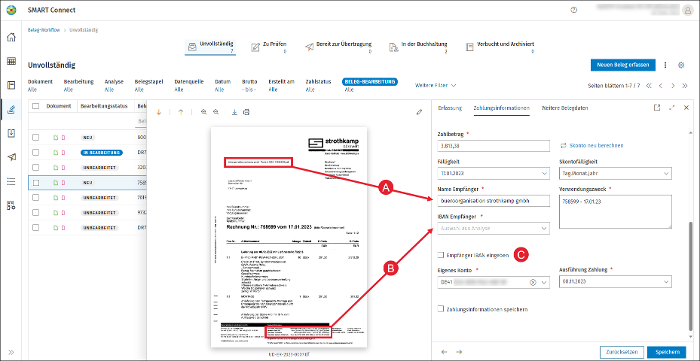
Task: Open the paper plane icon in sidebar
Action: point(12,157)
